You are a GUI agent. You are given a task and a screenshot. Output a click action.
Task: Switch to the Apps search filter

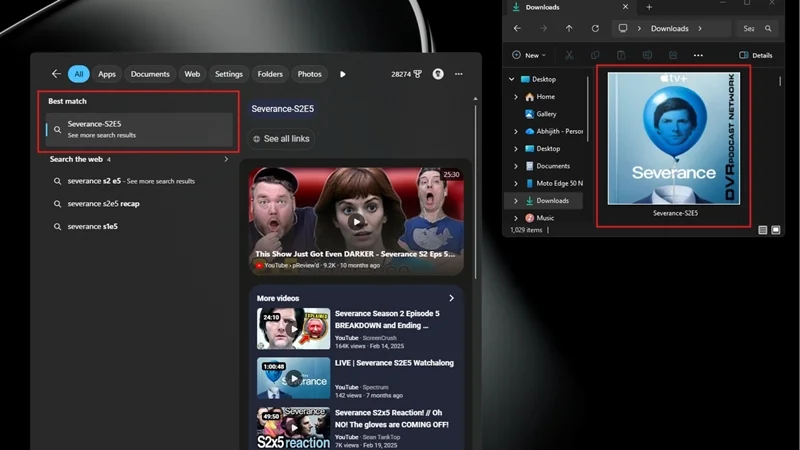107,74
